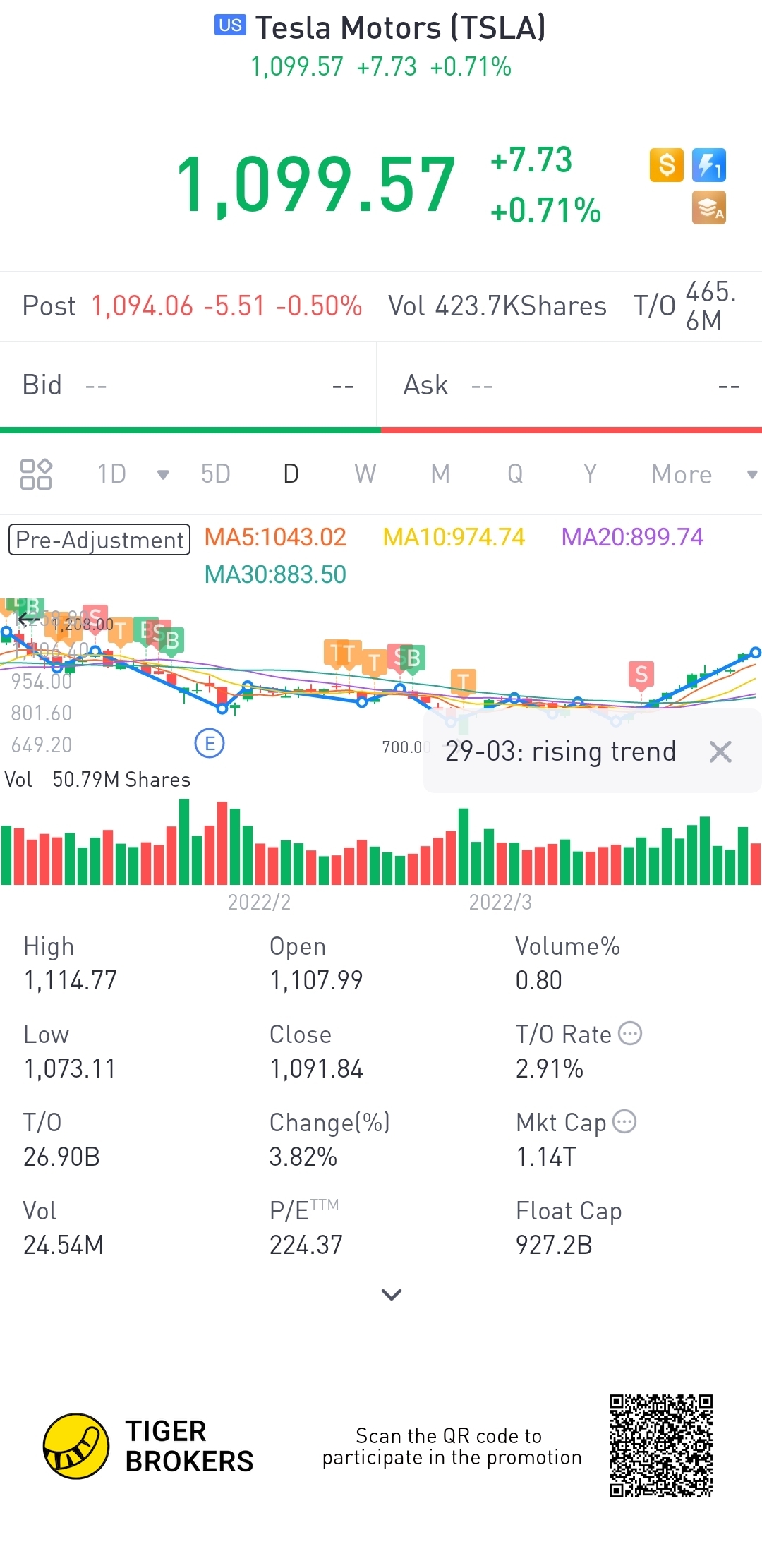The width and height of the screenshot is (762, 1568).
Task: Select the M monthly chart tab
Action: click(440, 474)
